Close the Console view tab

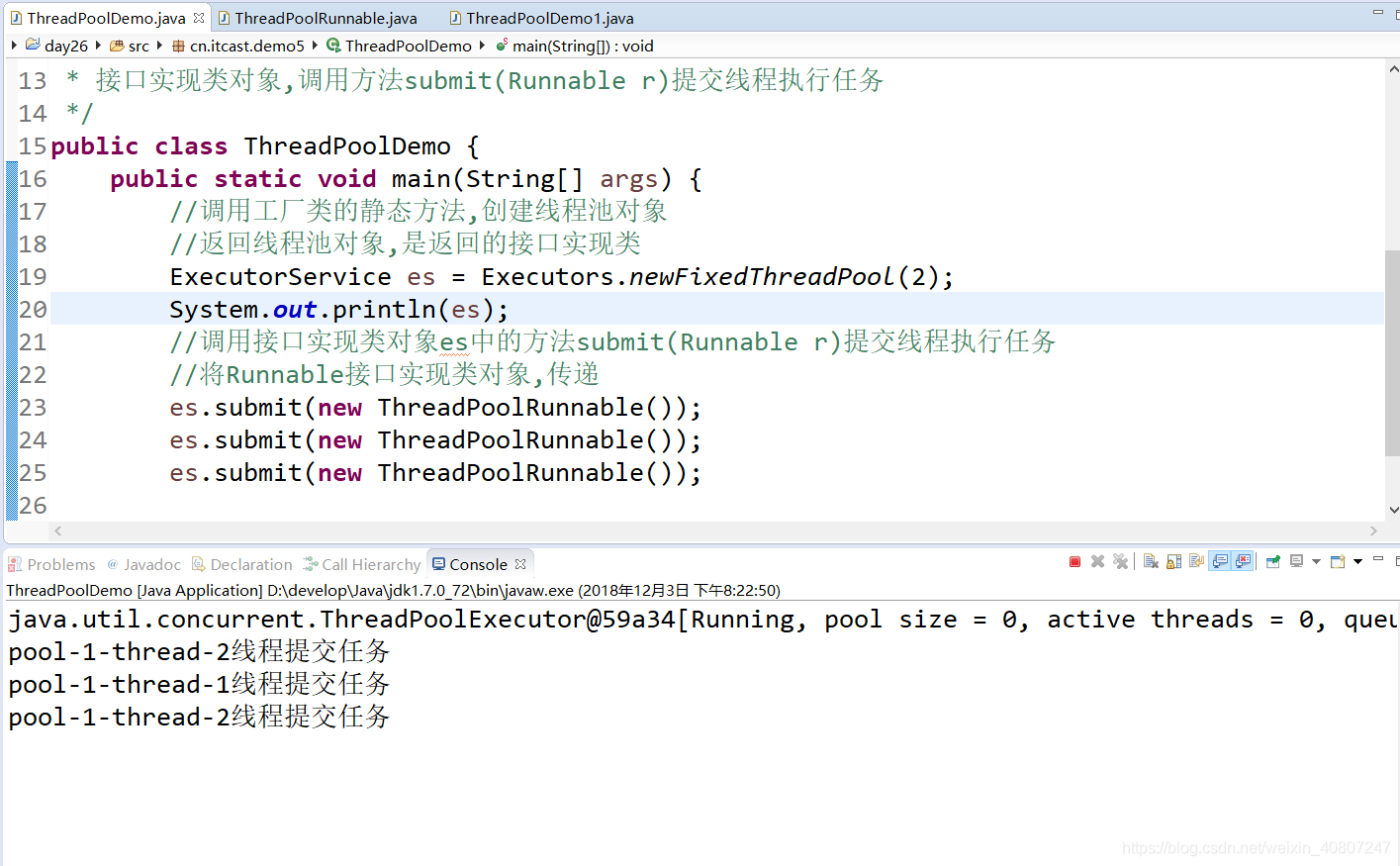520,564
